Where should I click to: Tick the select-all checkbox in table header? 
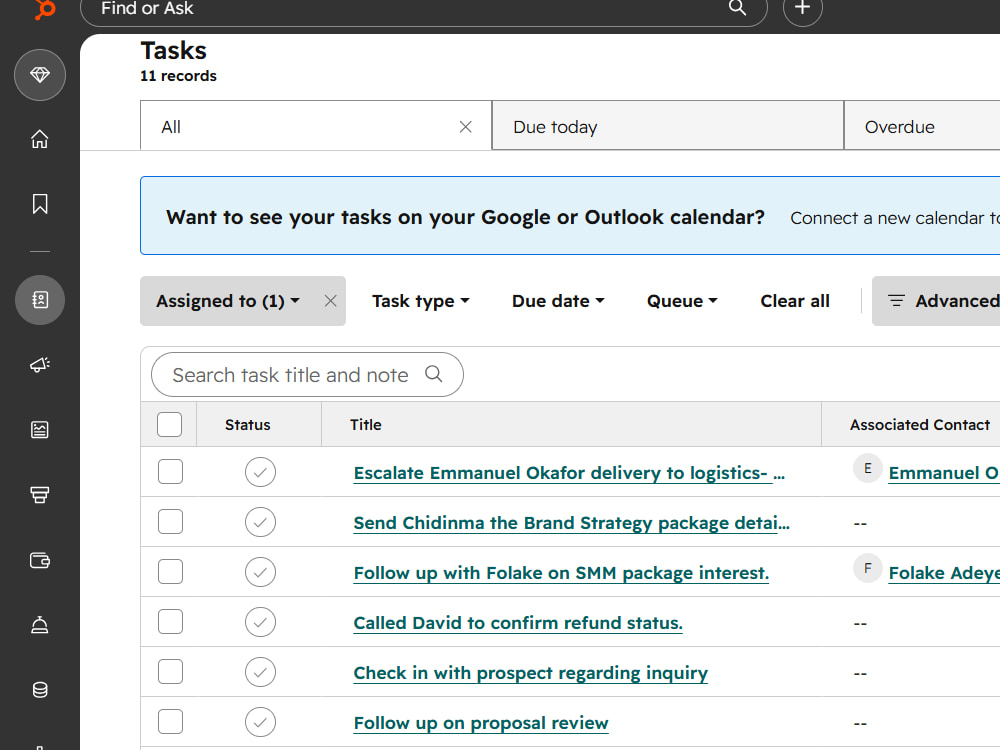coord(170,424)
